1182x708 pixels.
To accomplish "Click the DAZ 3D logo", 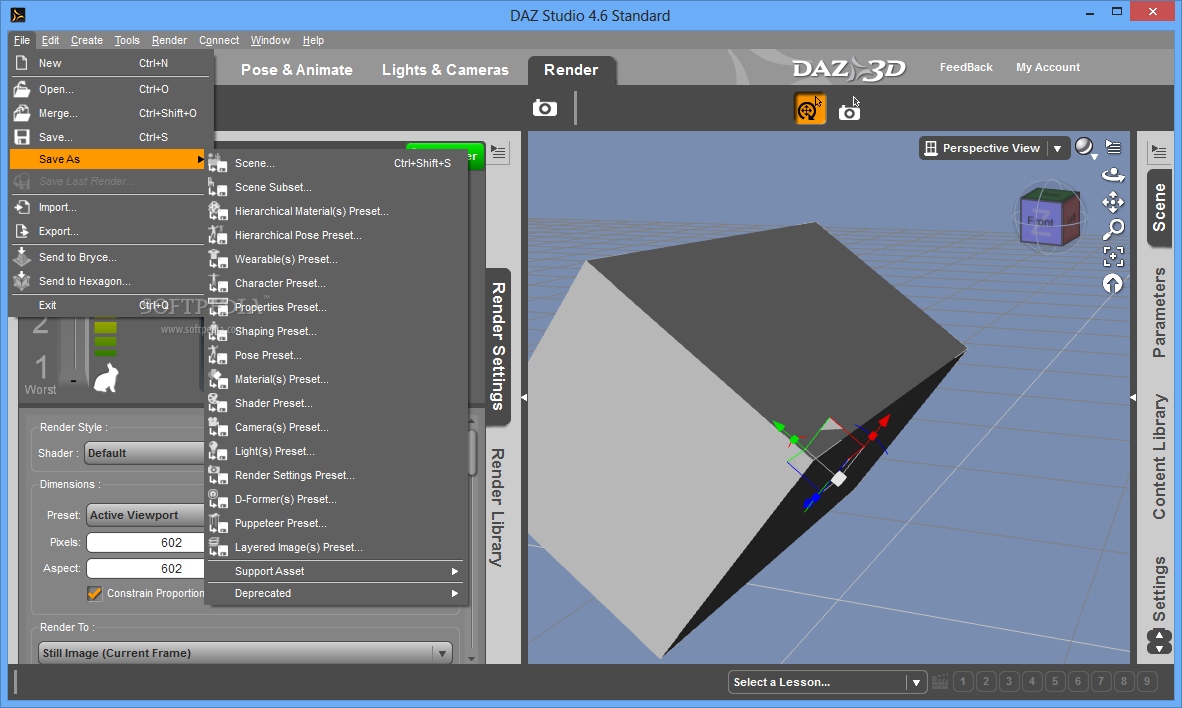I will pyautogui.click(x=849, y=69).
